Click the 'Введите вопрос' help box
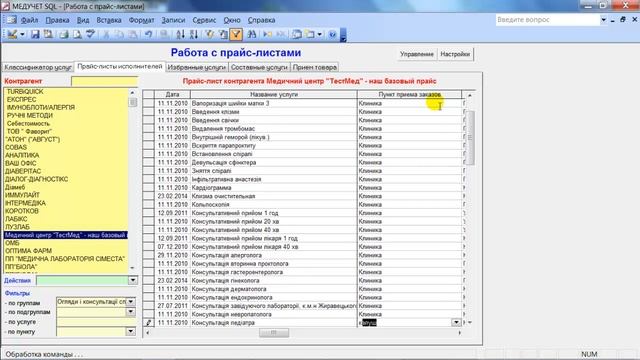The width and height of the screenshot is (640, 360). (x=548, y=20)
